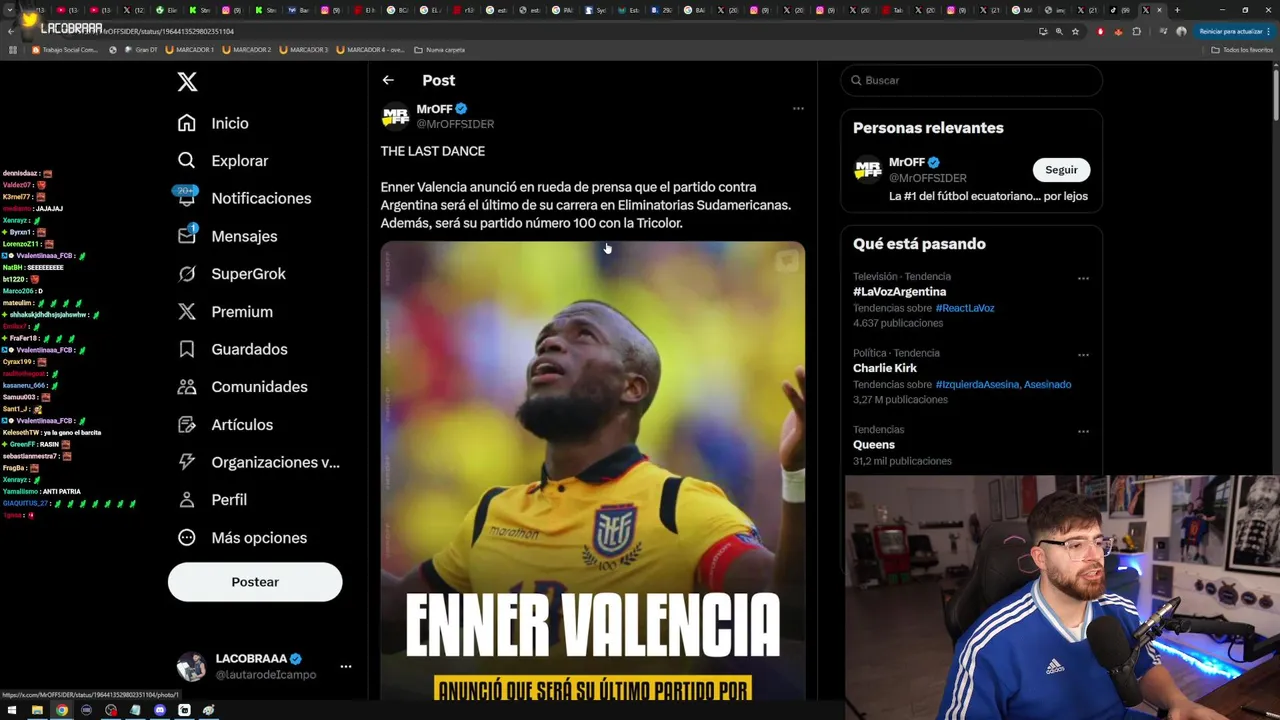Click the Artículos icon

click(x=187, y=425)
